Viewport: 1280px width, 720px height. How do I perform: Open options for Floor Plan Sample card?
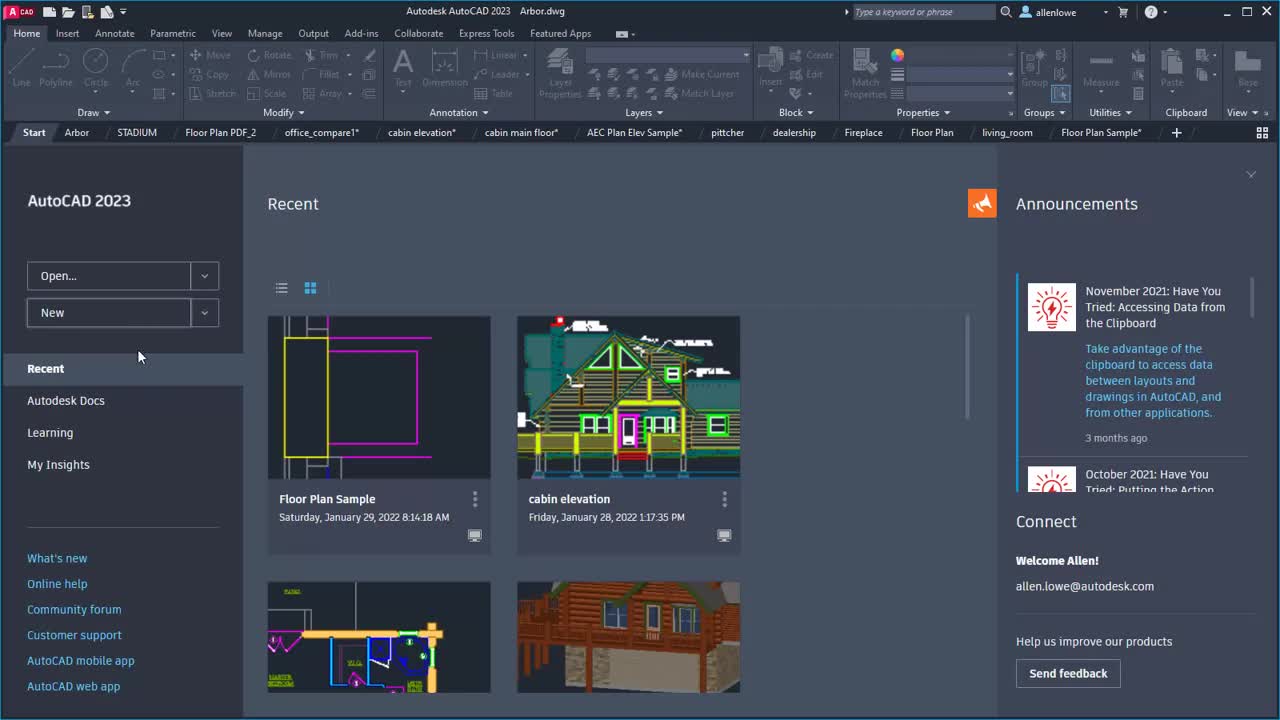[475, 499]
